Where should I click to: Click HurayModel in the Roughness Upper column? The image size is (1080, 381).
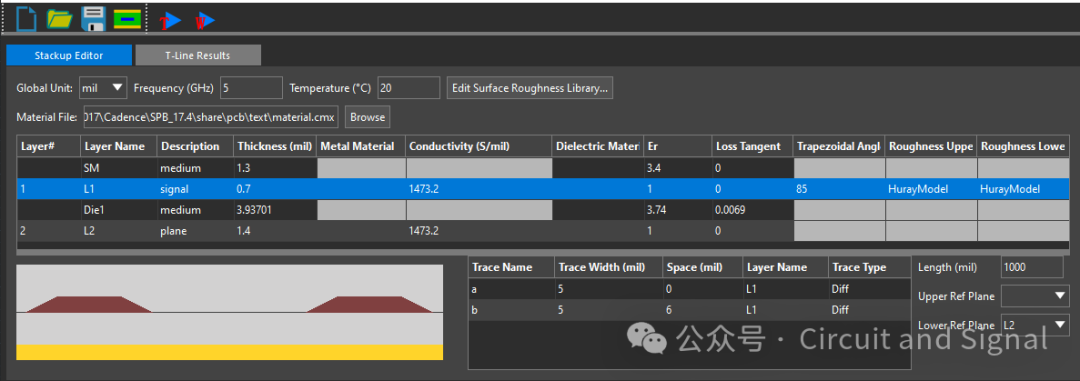coord(931,189)
